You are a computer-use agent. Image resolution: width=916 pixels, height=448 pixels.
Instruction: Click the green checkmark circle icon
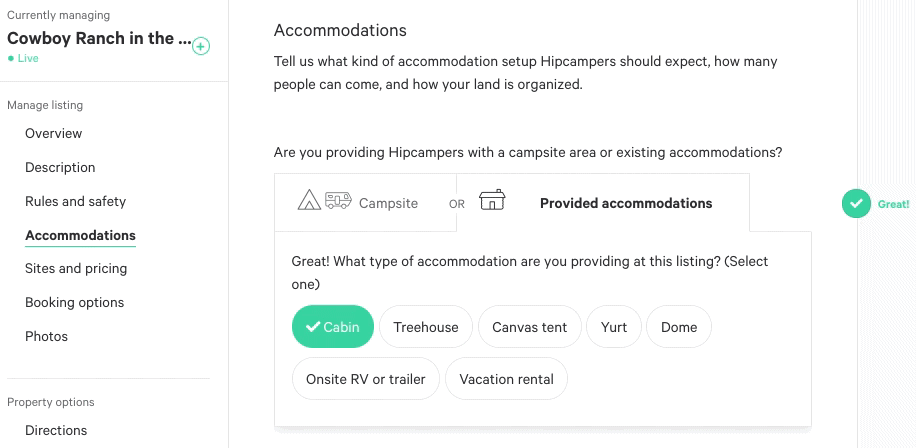856,204
